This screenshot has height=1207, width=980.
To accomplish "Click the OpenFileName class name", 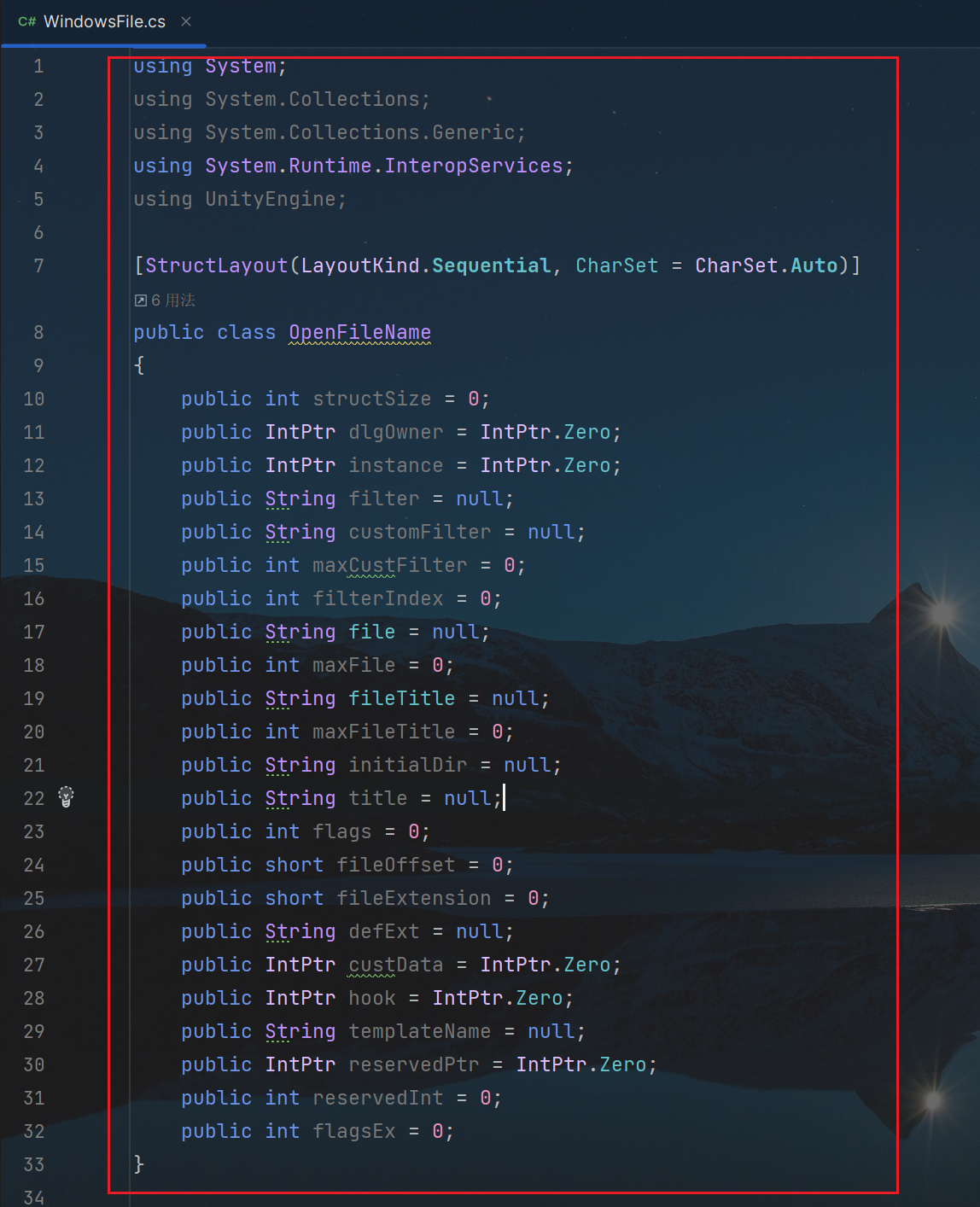I will coord(359,332).
